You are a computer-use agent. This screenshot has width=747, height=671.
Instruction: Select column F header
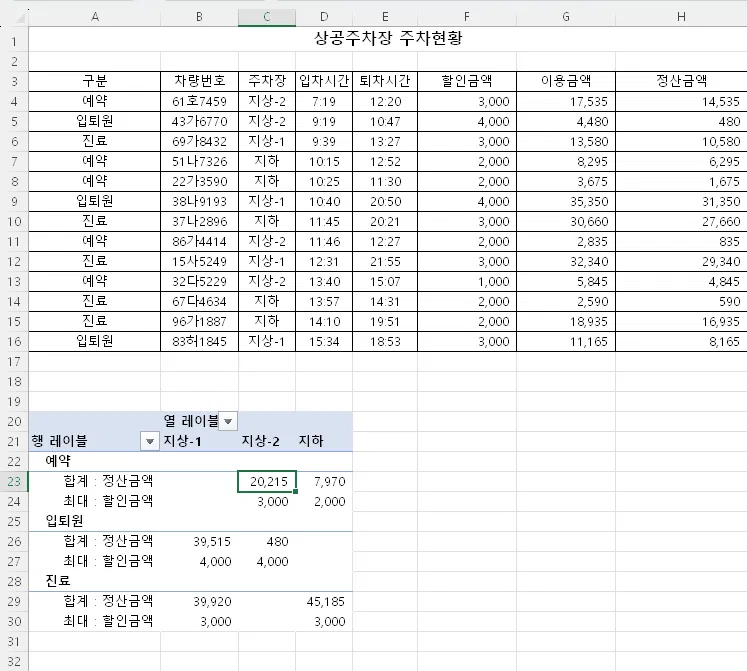(x=467, y=17)
